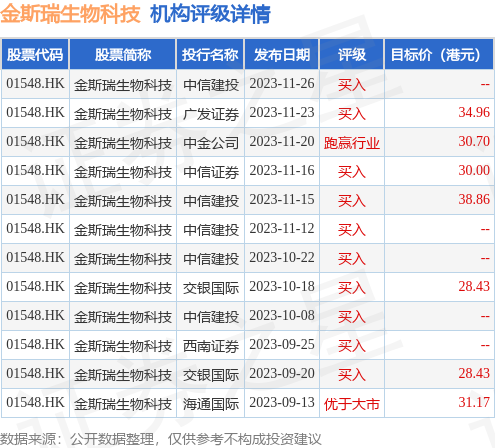Click the 目标价（港元）column header
495x448 pixels.
pyautogui.click(x=439, y=54)
